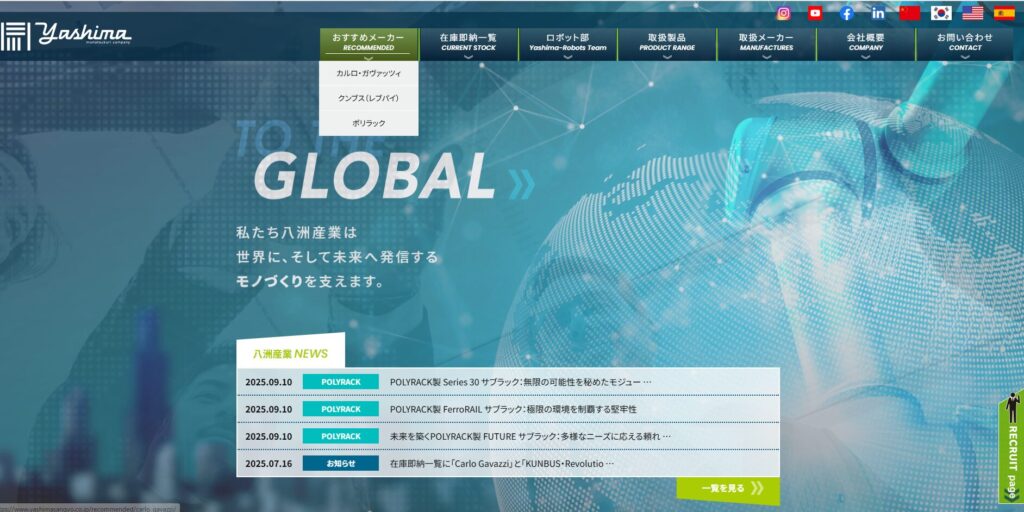Open the お問い合わせ CONTACT menu
1024x512 pixels.
tap(965, 44)
